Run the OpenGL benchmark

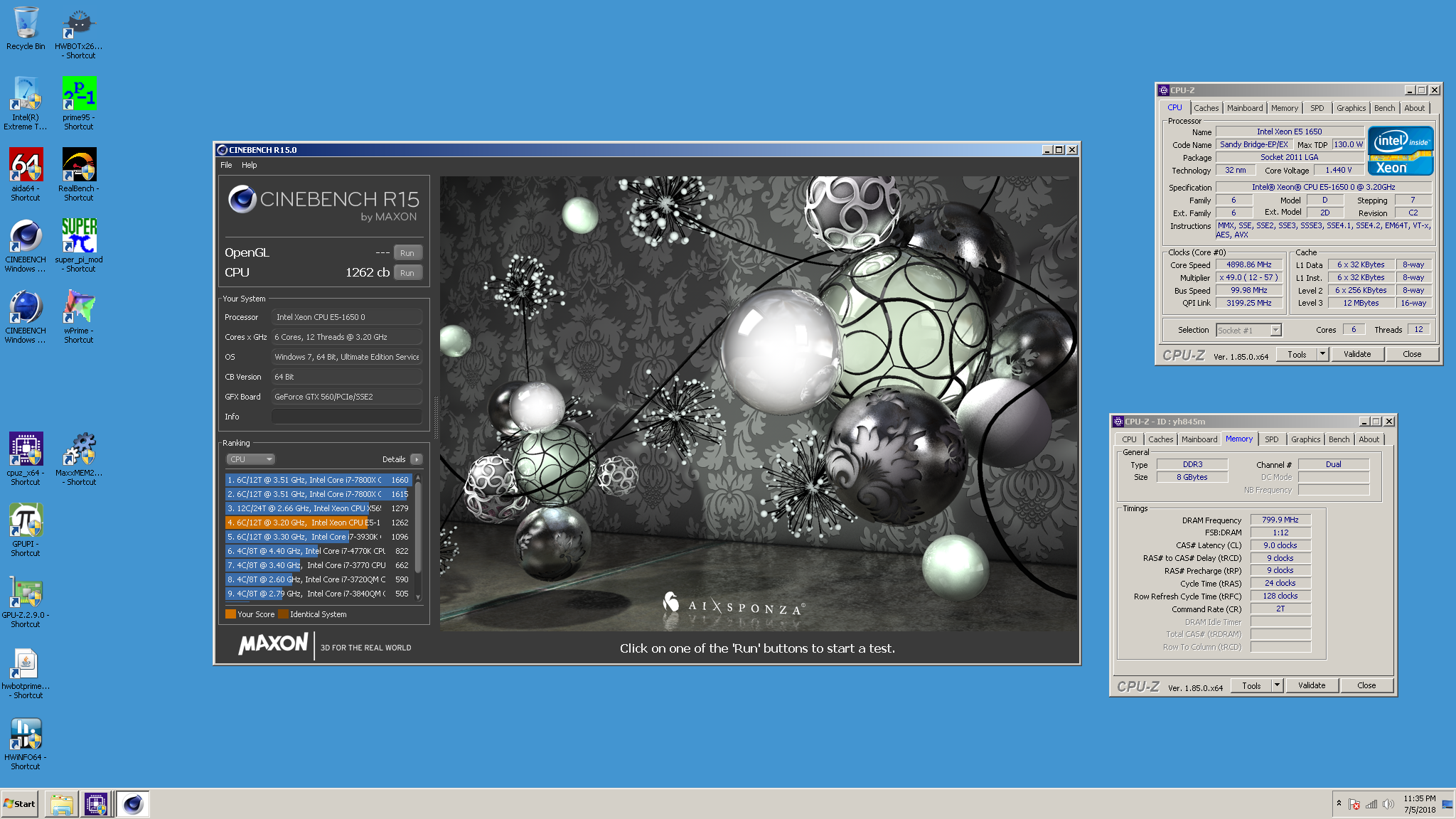[407, 253]
